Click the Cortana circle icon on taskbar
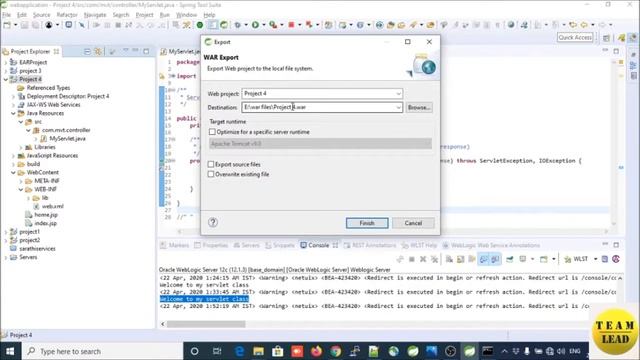This screenshot has height=360, width=640. pos(195,351)
